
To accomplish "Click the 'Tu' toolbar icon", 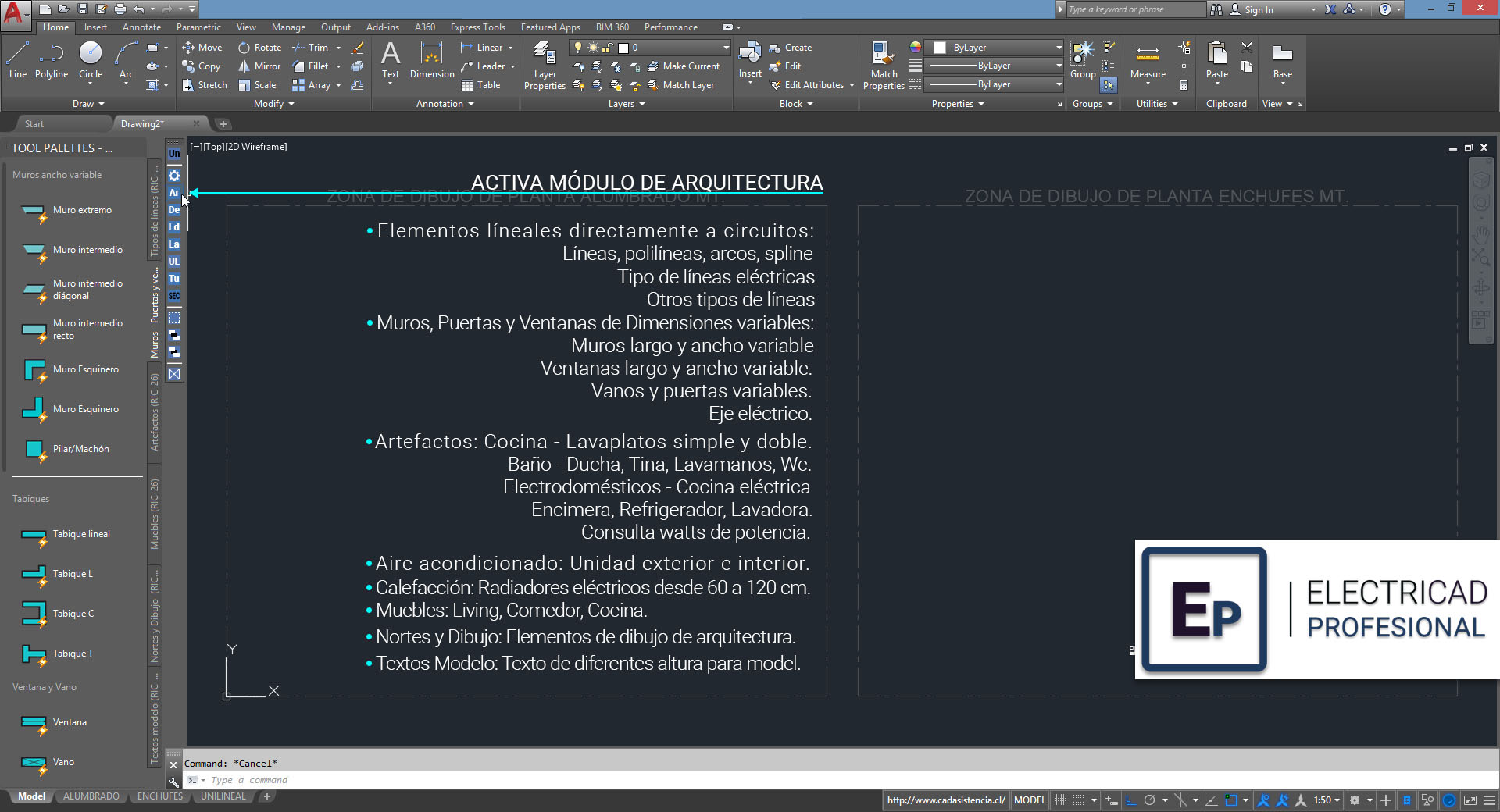I will [174, 279].
